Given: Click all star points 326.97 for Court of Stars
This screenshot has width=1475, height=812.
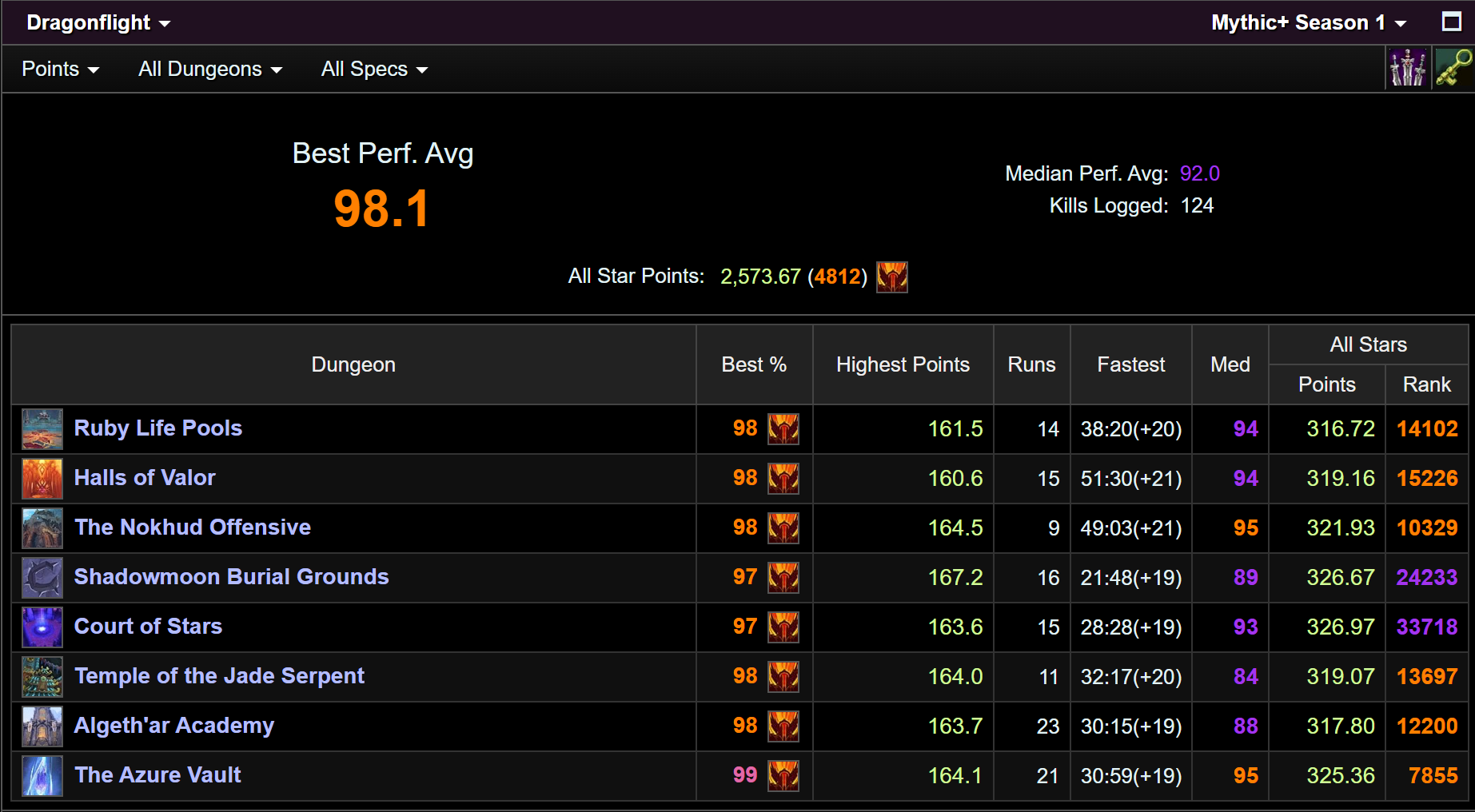Looking at the screenshot, I should (x=1341, y=627).
